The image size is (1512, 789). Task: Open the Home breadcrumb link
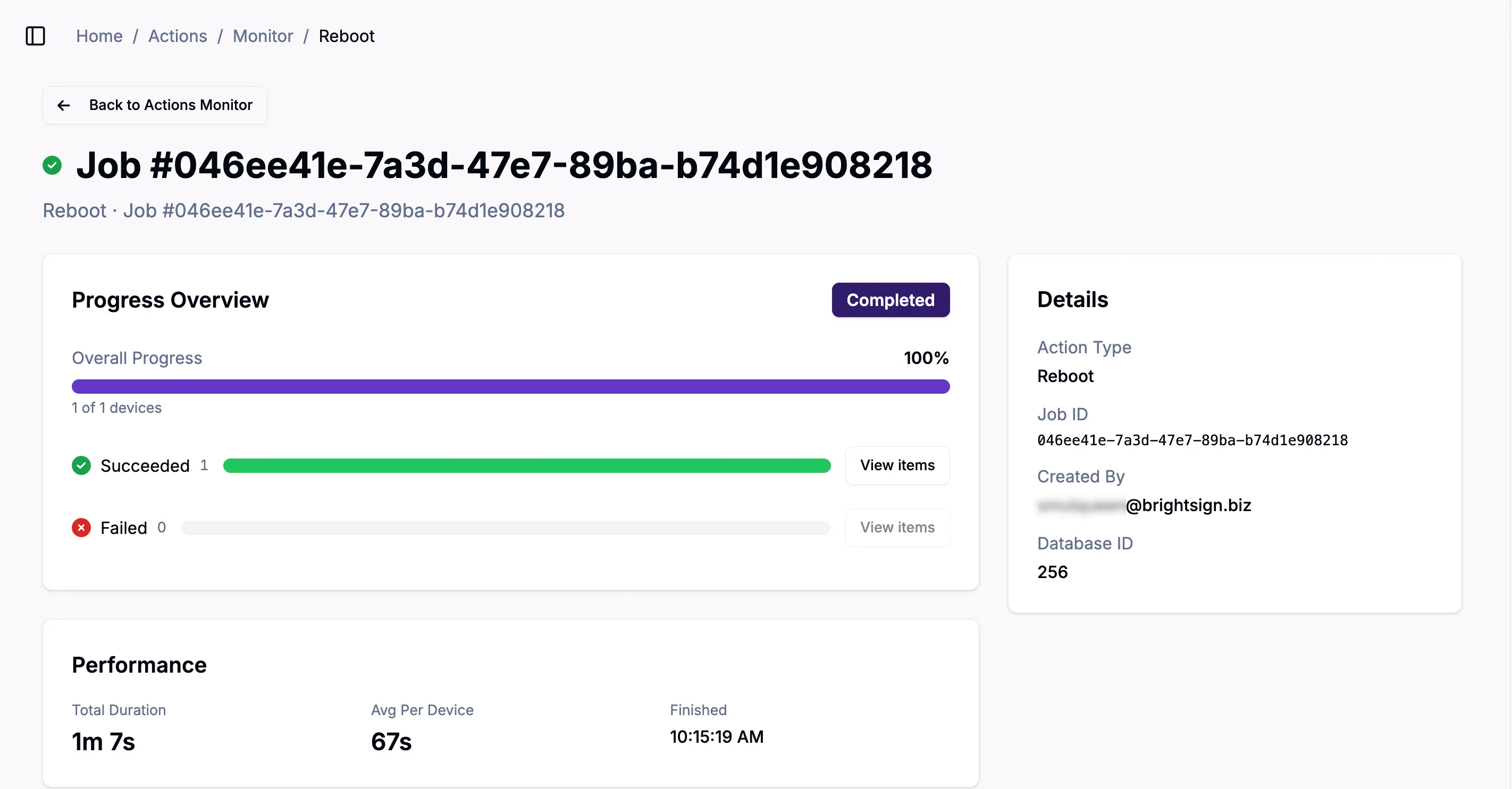[x=99, y=36]
